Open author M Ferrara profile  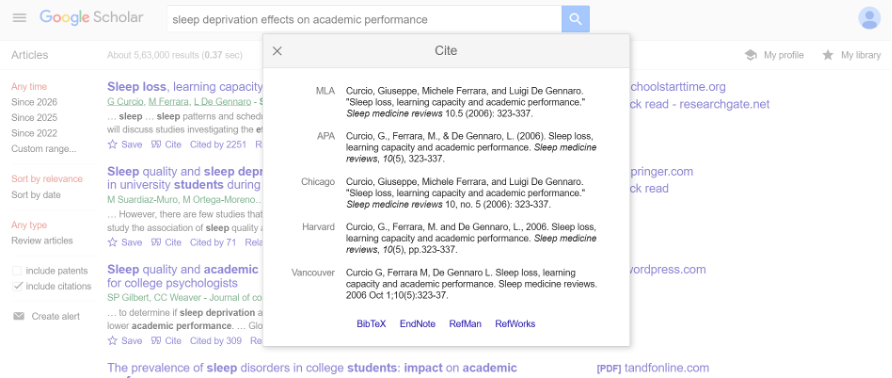tap(168, 102)
